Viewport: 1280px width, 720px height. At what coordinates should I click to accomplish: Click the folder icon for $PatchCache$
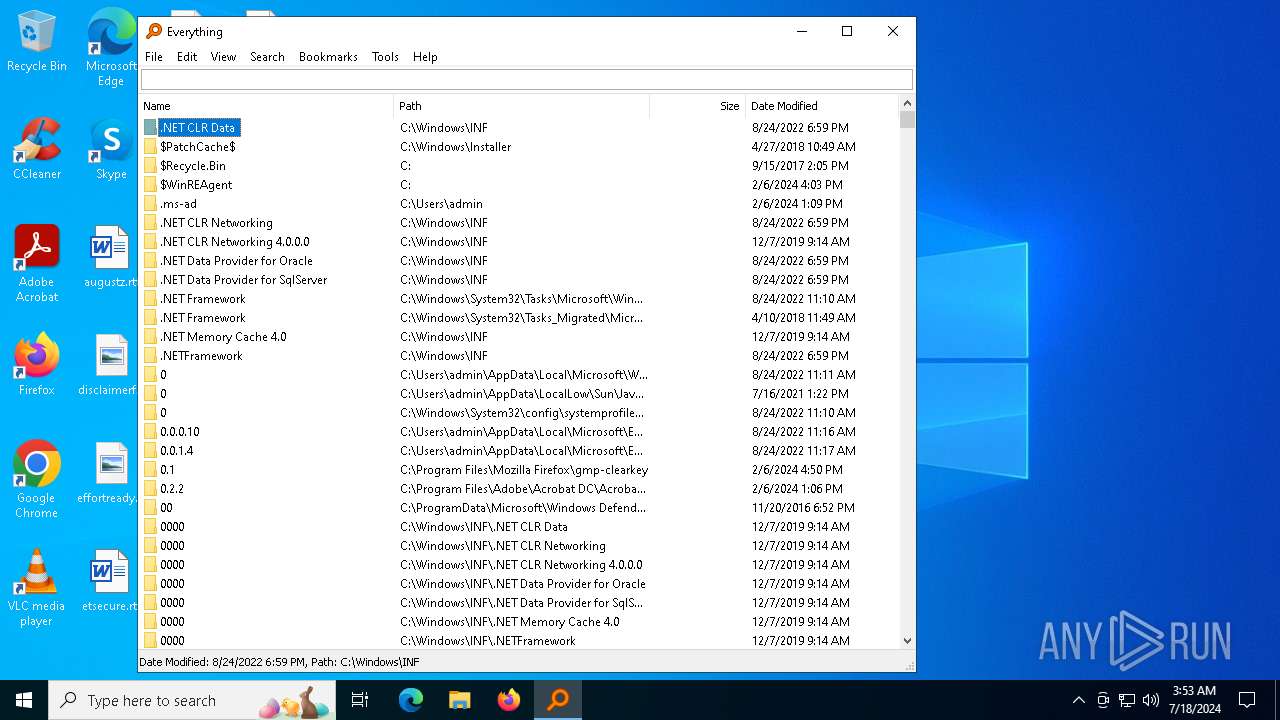pos(150,147)
